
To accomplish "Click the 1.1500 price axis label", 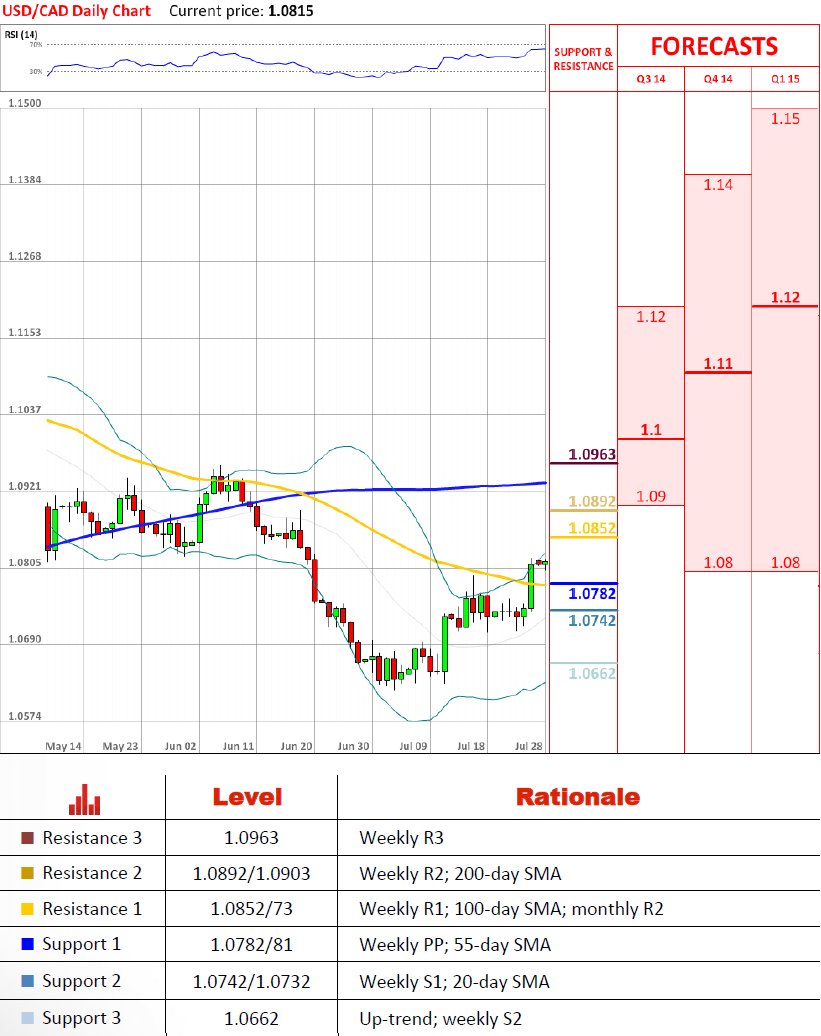I will click(x=24, y=103).
